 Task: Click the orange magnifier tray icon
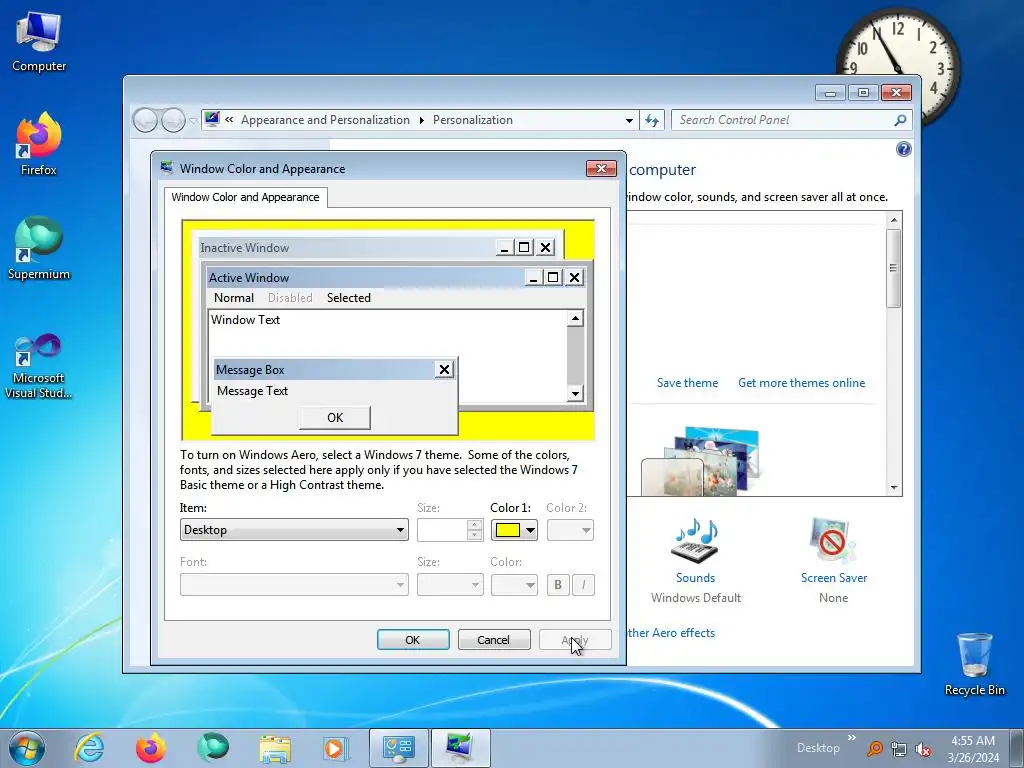875,749
